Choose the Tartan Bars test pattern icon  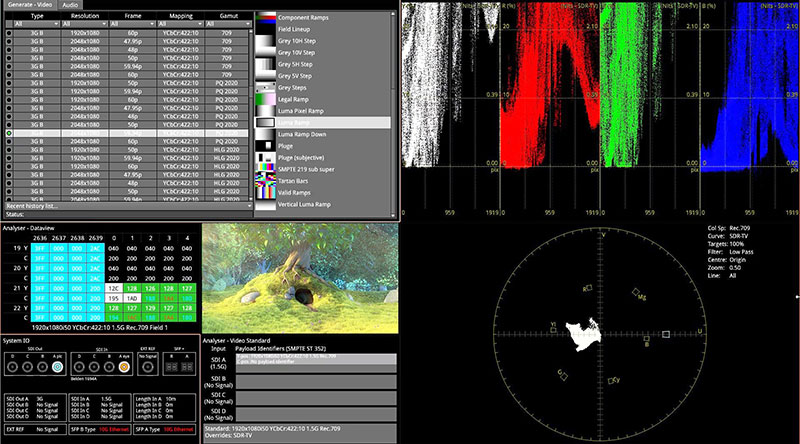coord(265,179)
